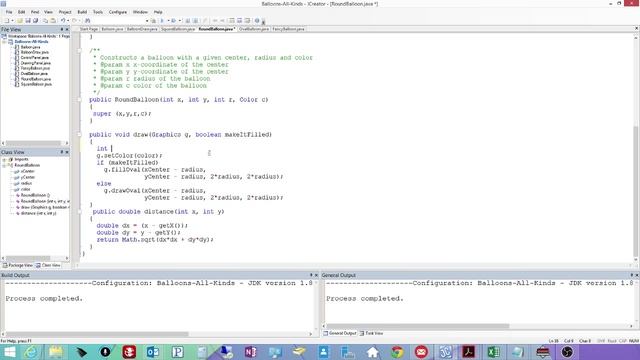Image resolution: width=640 pixels, height=360 pixels.
Task: Collapse the Balloons-All-Kinds project node
Action: [x=4, y=42]
